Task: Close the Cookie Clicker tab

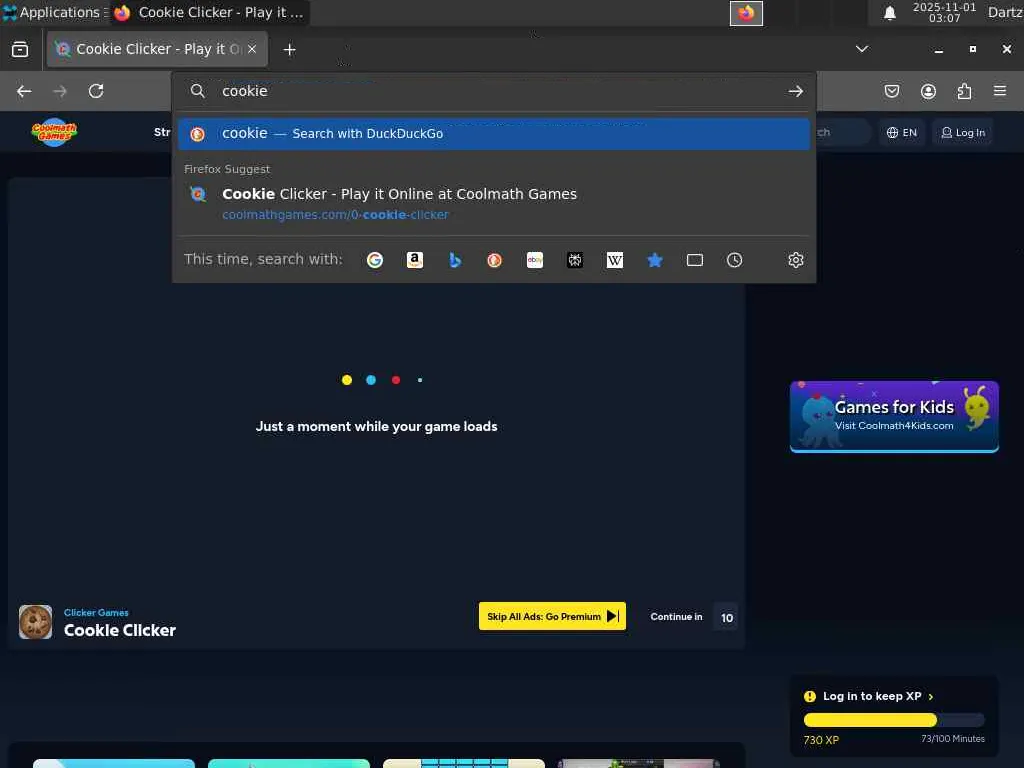Action: click(252, 49)
